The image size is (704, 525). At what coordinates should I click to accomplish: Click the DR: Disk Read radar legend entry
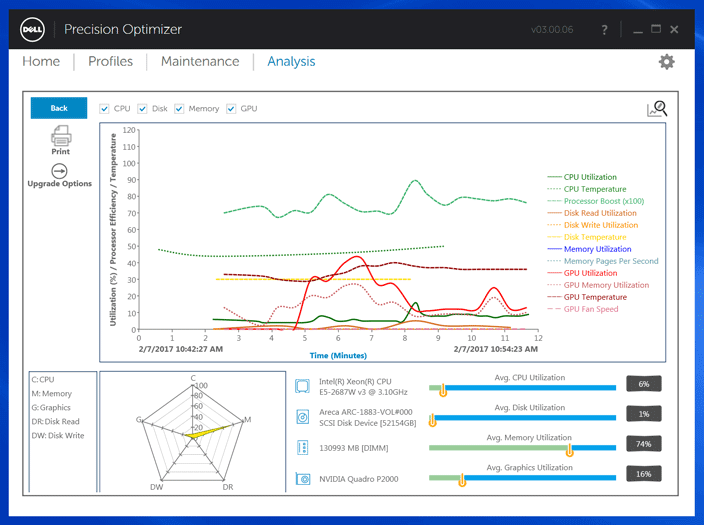point(55,421)
